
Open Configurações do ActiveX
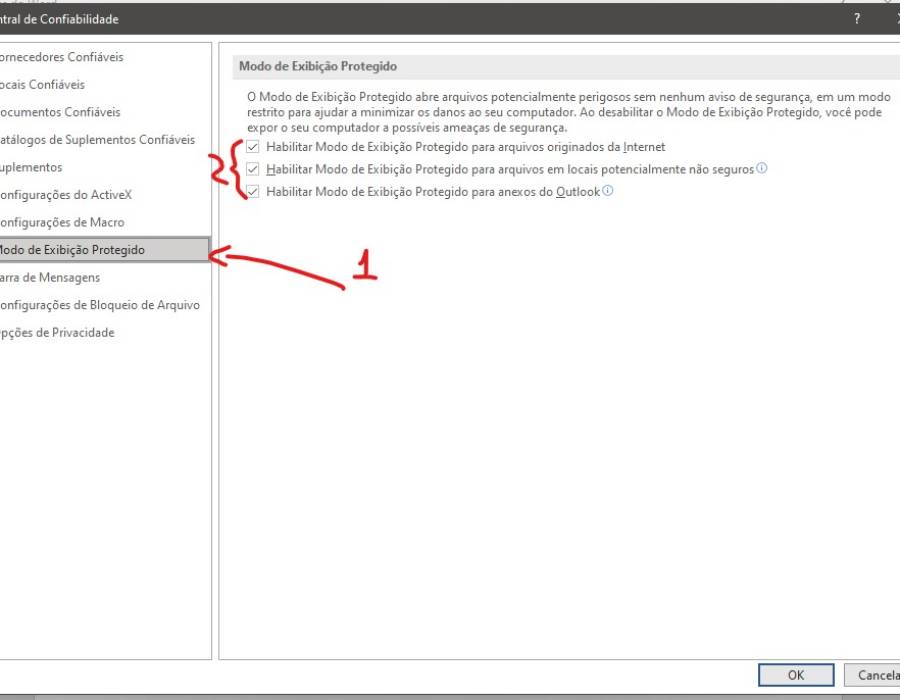66,195
